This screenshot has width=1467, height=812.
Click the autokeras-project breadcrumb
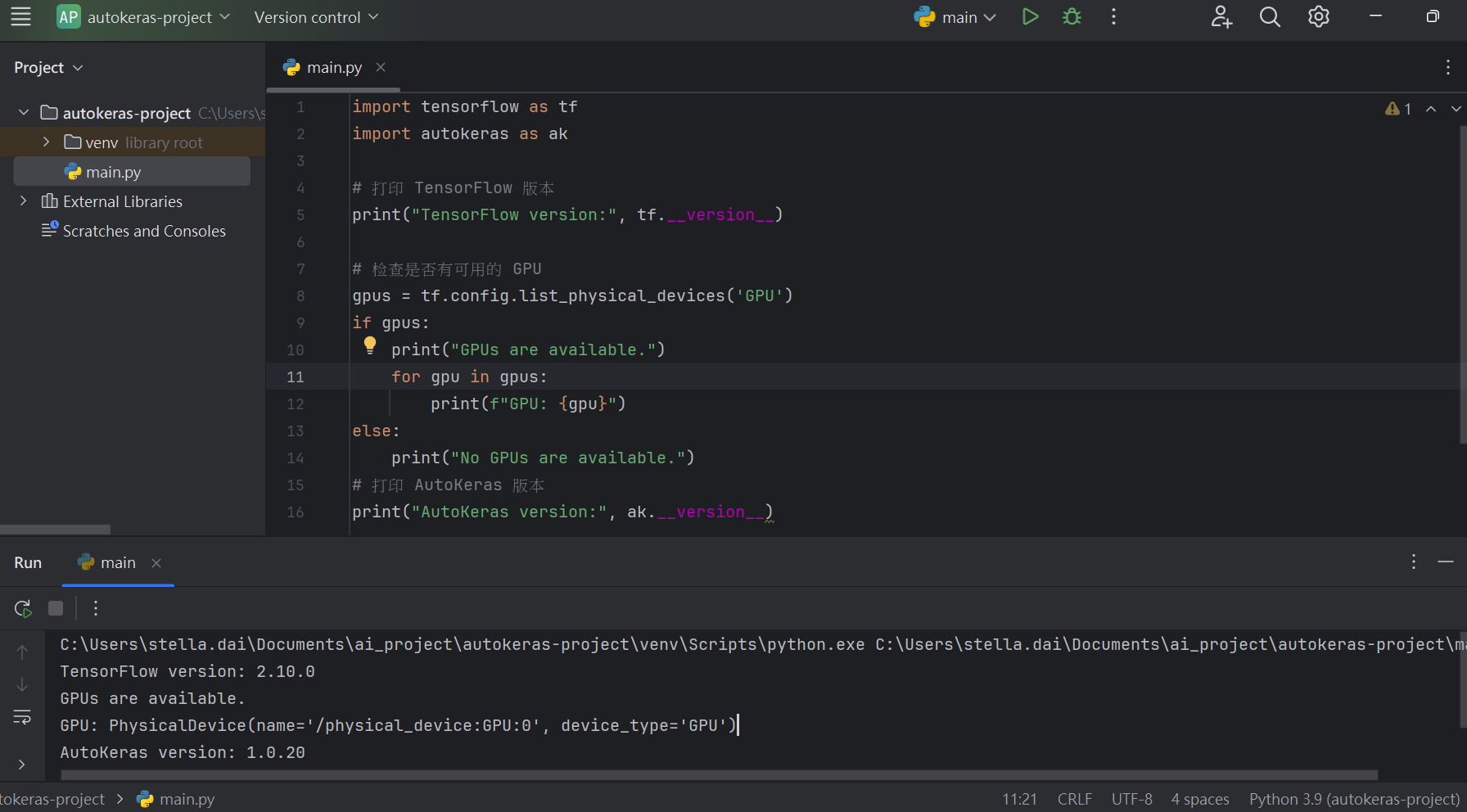click(52, 799)
